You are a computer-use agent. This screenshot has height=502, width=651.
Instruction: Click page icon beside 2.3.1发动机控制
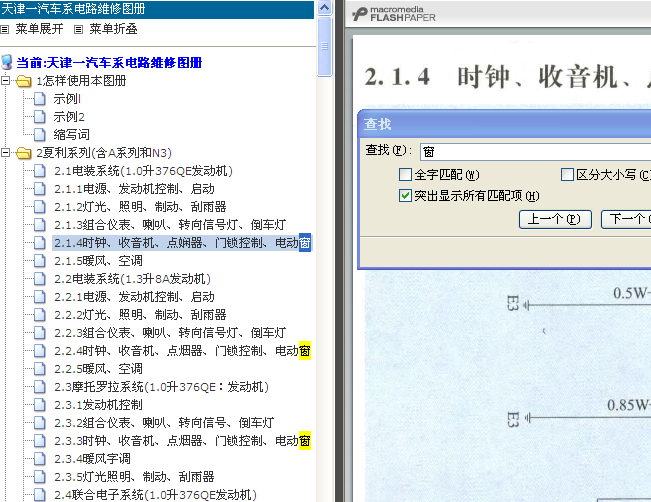click(40, 404)
